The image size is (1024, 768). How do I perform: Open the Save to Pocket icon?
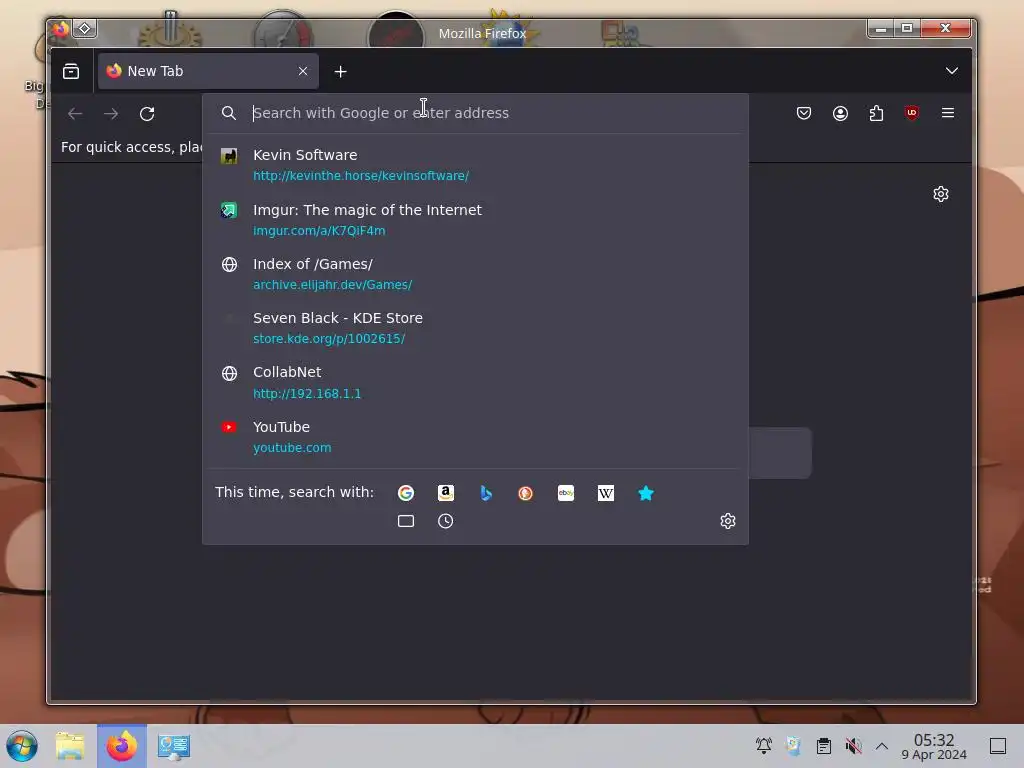tap(804, 113)
